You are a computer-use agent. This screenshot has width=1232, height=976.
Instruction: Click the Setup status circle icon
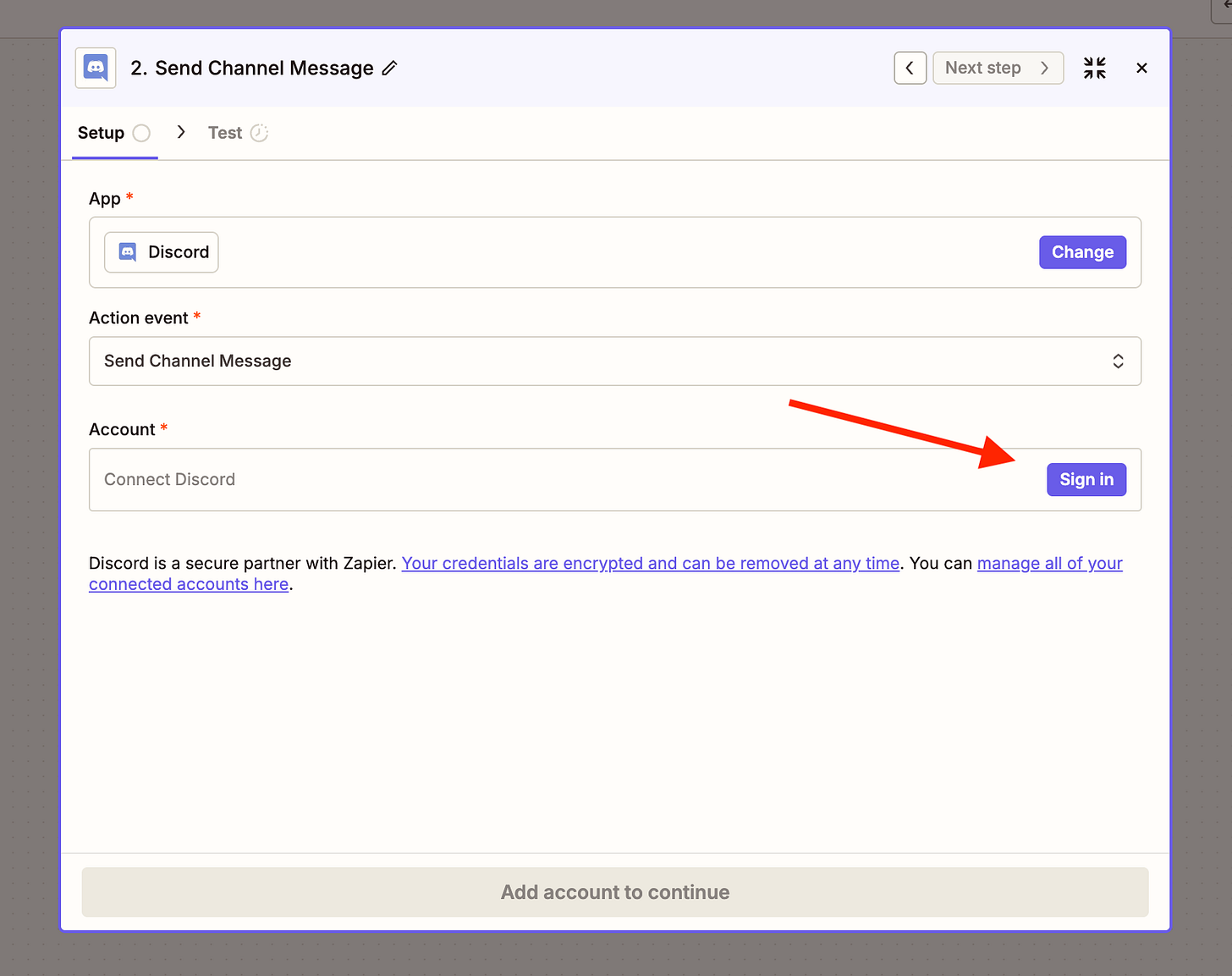click(141, 133)
